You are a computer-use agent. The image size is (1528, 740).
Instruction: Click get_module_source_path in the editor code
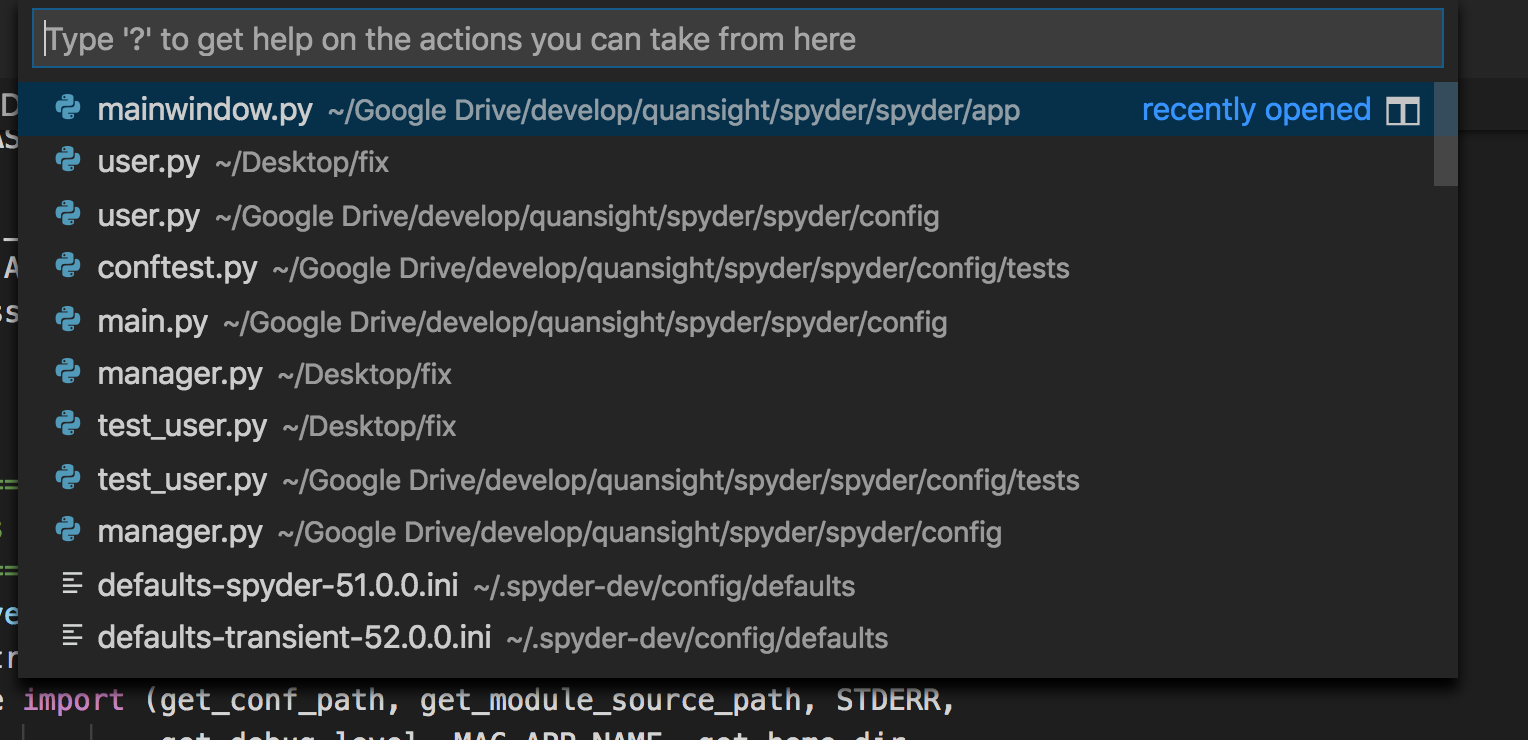click(610, 700)
